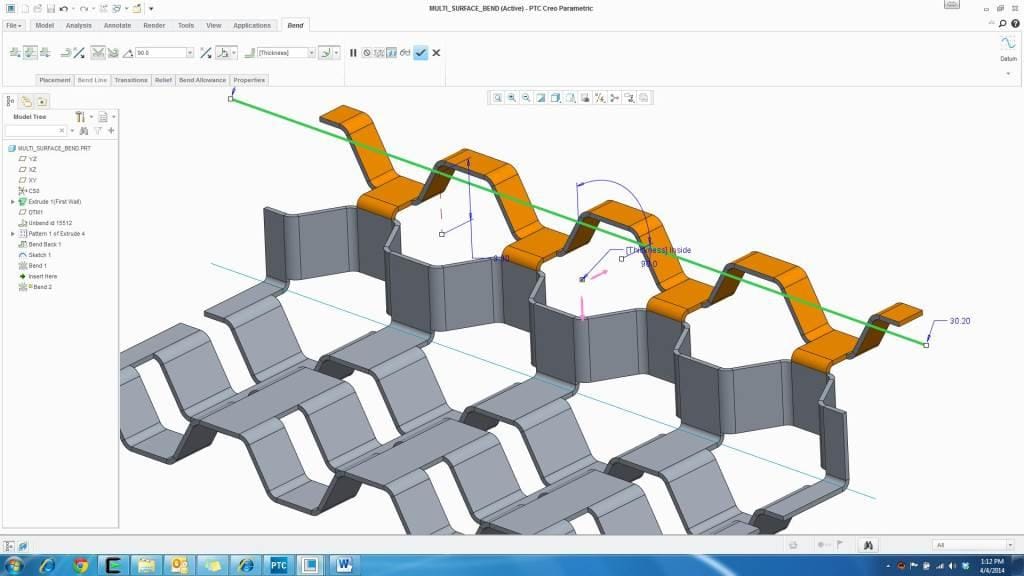Accept the bend with the green checkmark
The width and height of the screenshot is (1024, 576).
click(420, 53)
